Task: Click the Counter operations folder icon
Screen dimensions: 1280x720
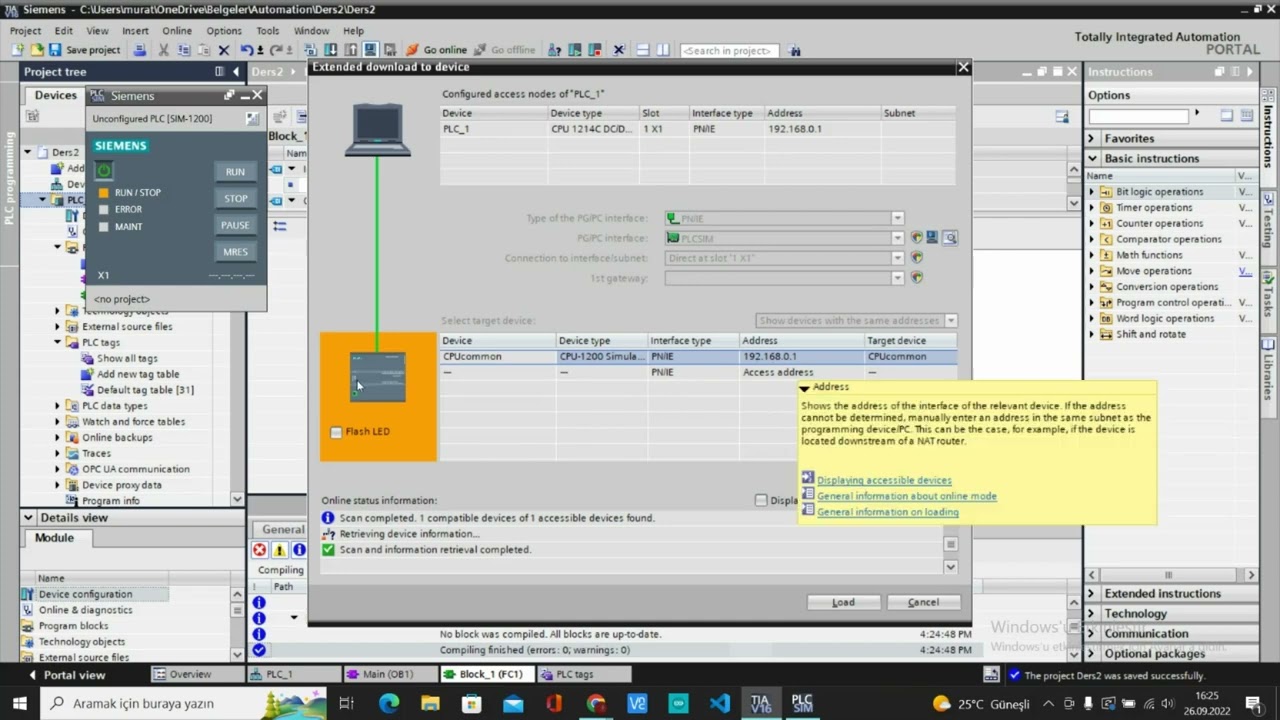Action: 1107,224
